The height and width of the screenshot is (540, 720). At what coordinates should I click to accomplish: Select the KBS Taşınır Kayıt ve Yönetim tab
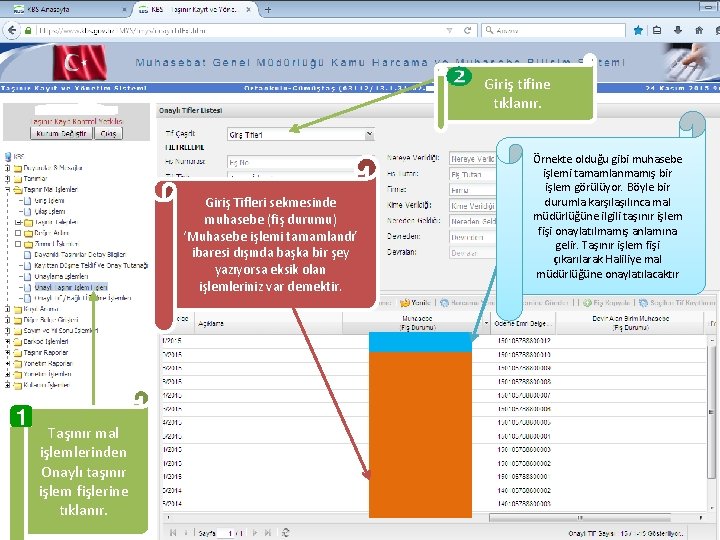(x=194, y=9)
